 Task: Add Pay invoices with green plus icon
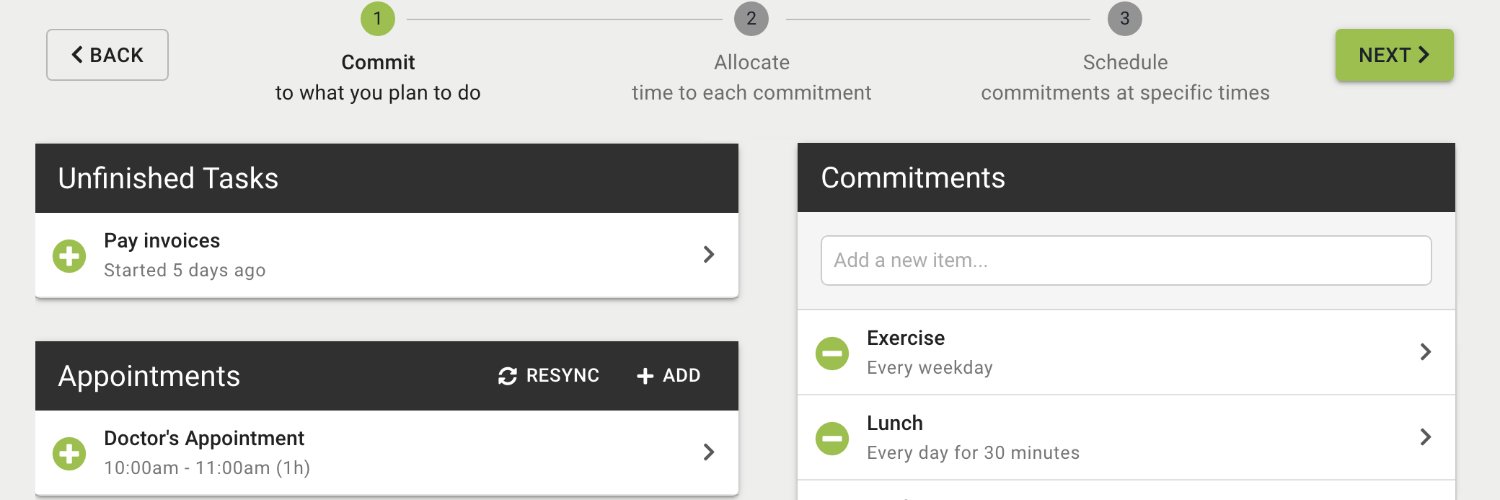click(69, 255)
